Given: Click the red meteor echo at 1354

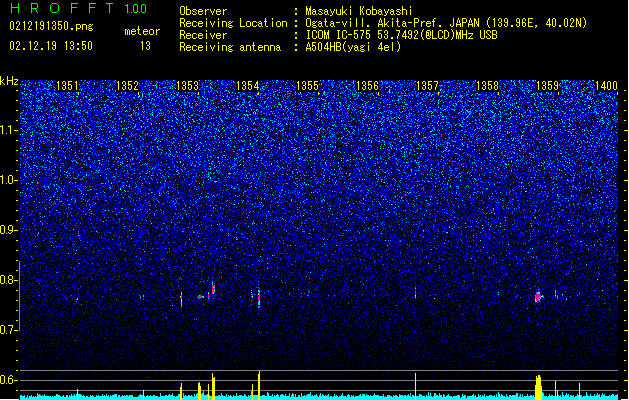Looking at the screenshot, I should click(x=259, y=298).
